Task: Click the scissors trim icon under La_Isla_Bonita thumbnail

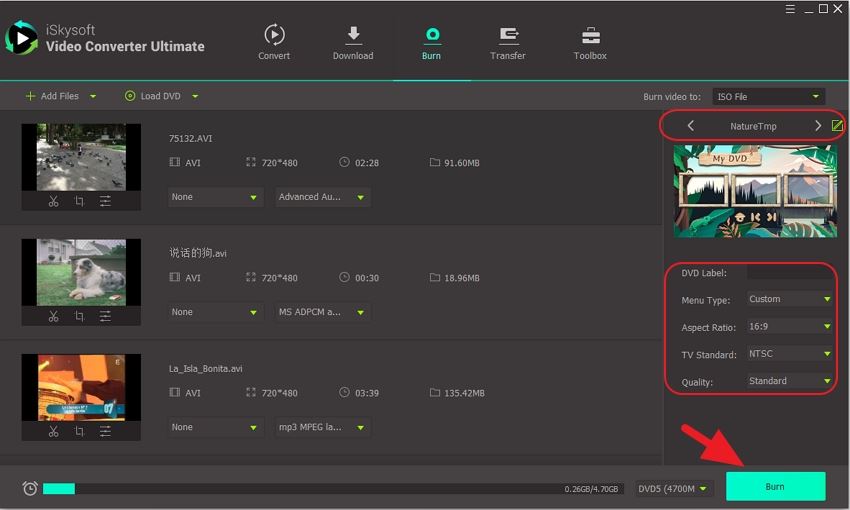Action: [54, 431]
